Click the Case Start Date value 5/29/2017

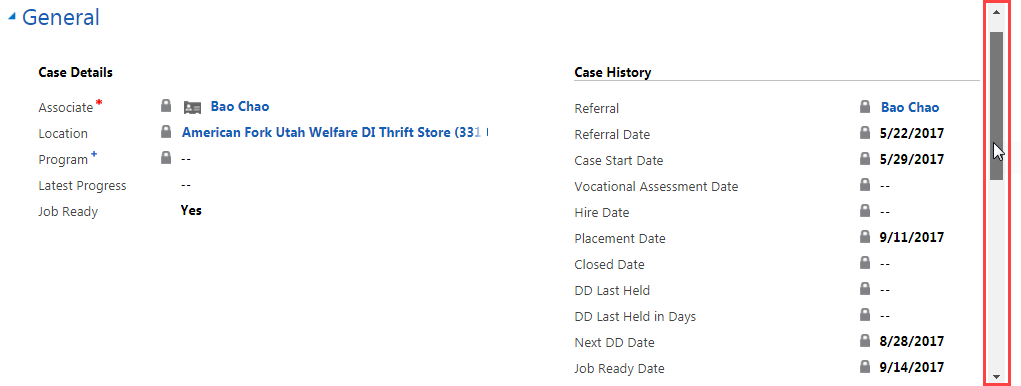click(x=912, y=159)
